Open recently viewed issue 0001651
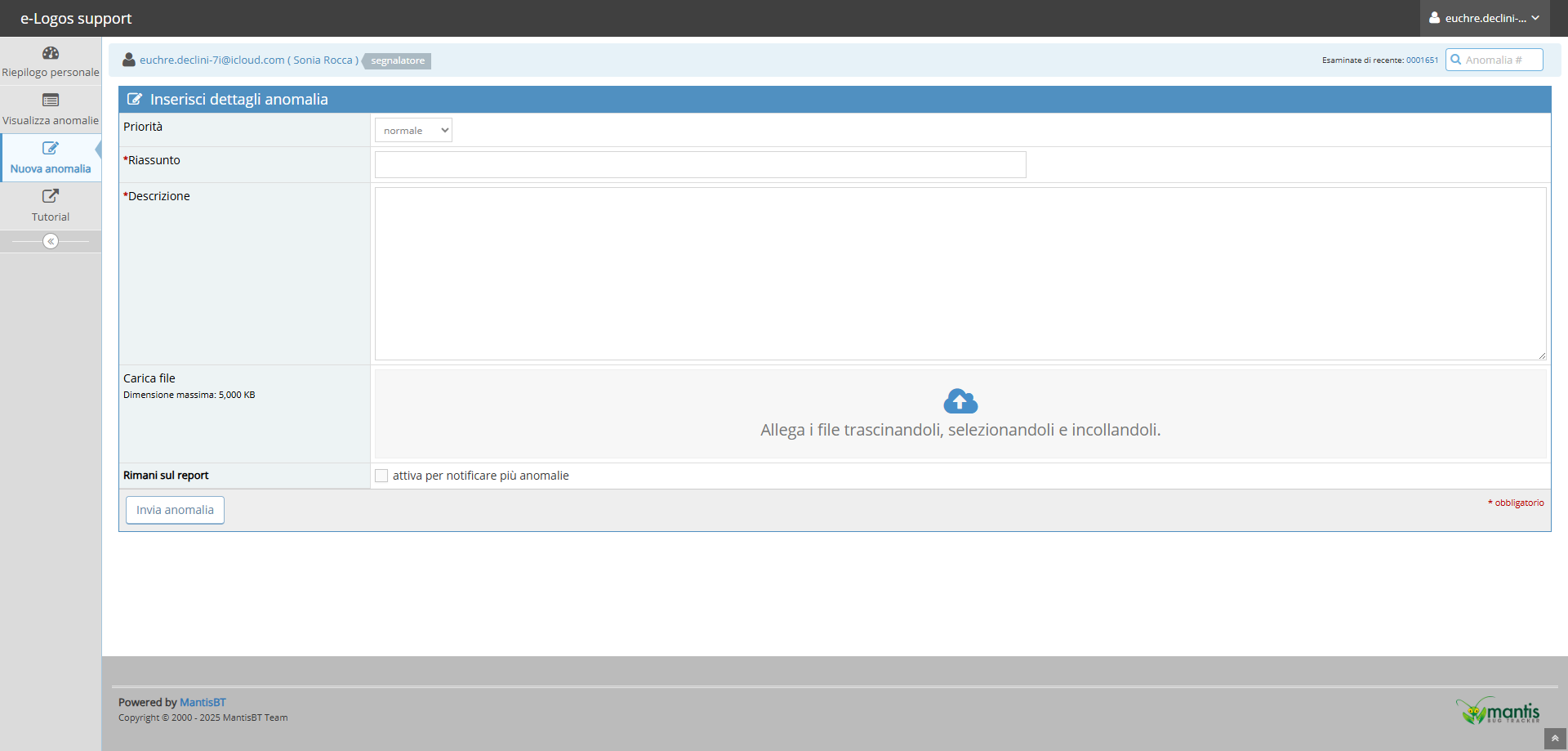The image size is (1568, 751). pyautogui.click(x=1422, y=60)
